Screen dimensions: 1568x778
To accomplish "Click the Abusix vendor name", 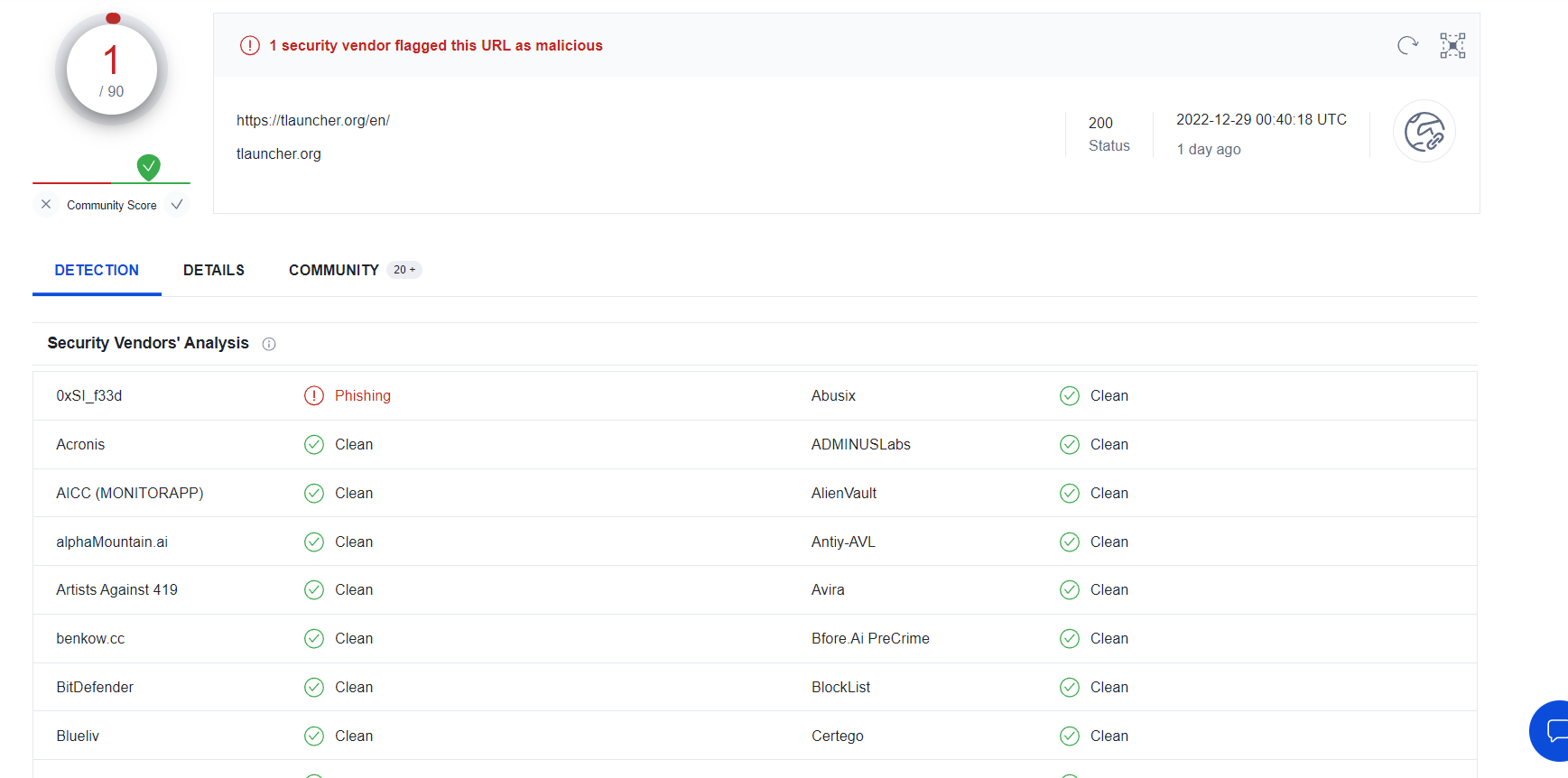I will tap(833, 396).
